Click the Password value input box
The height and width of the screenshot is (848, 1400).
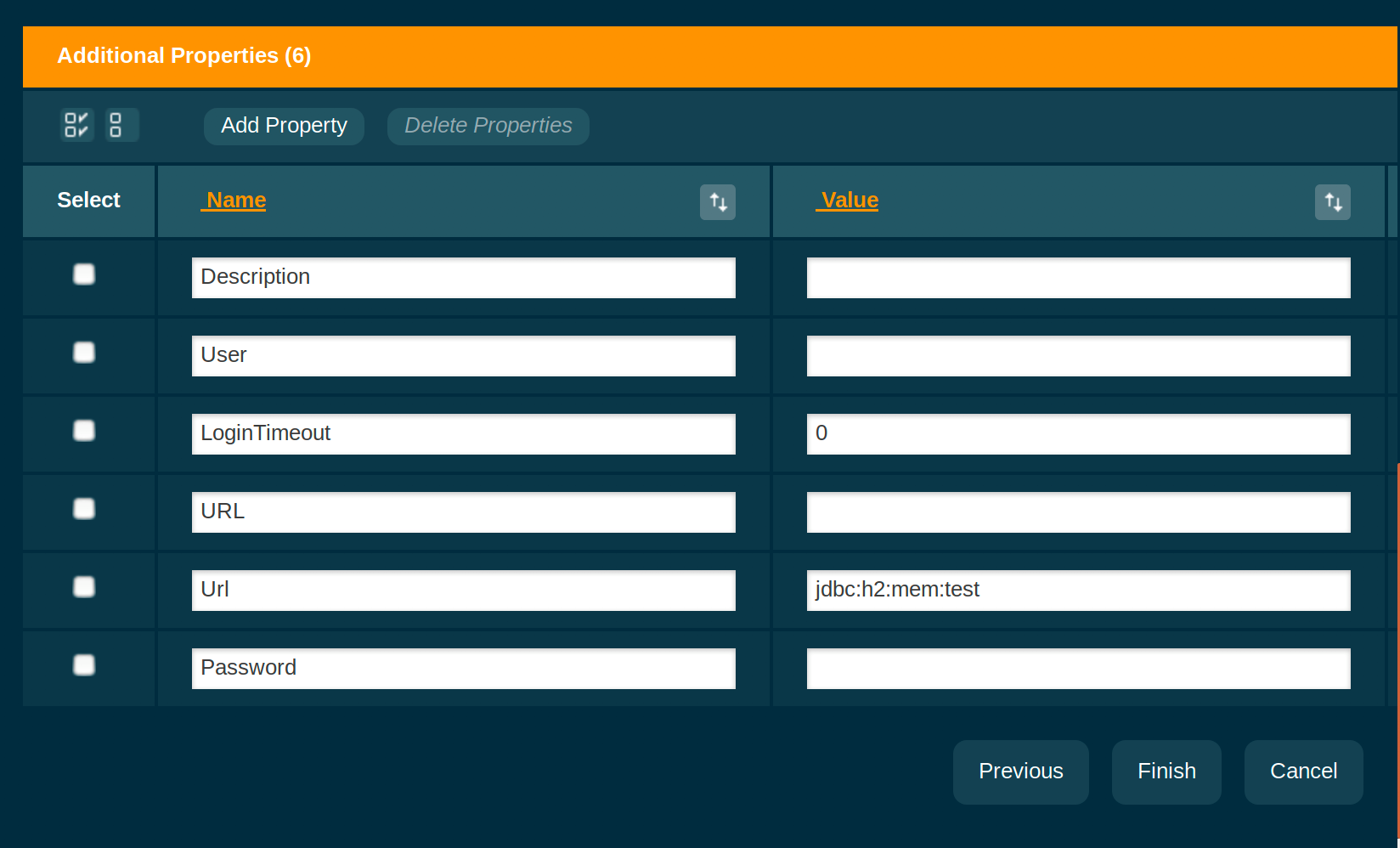point(1078,669)
